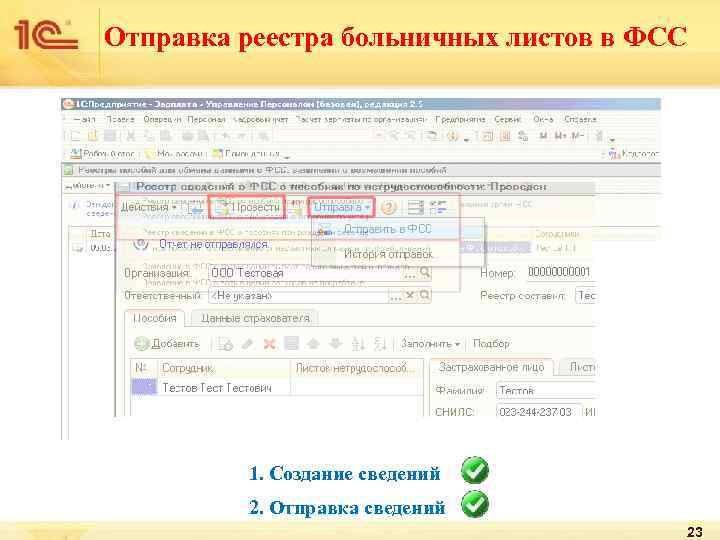Click the Отчет не отправлялся status text
Image resolution: width=720 pixels, height=540 pixels.
[x=214, y=244]
